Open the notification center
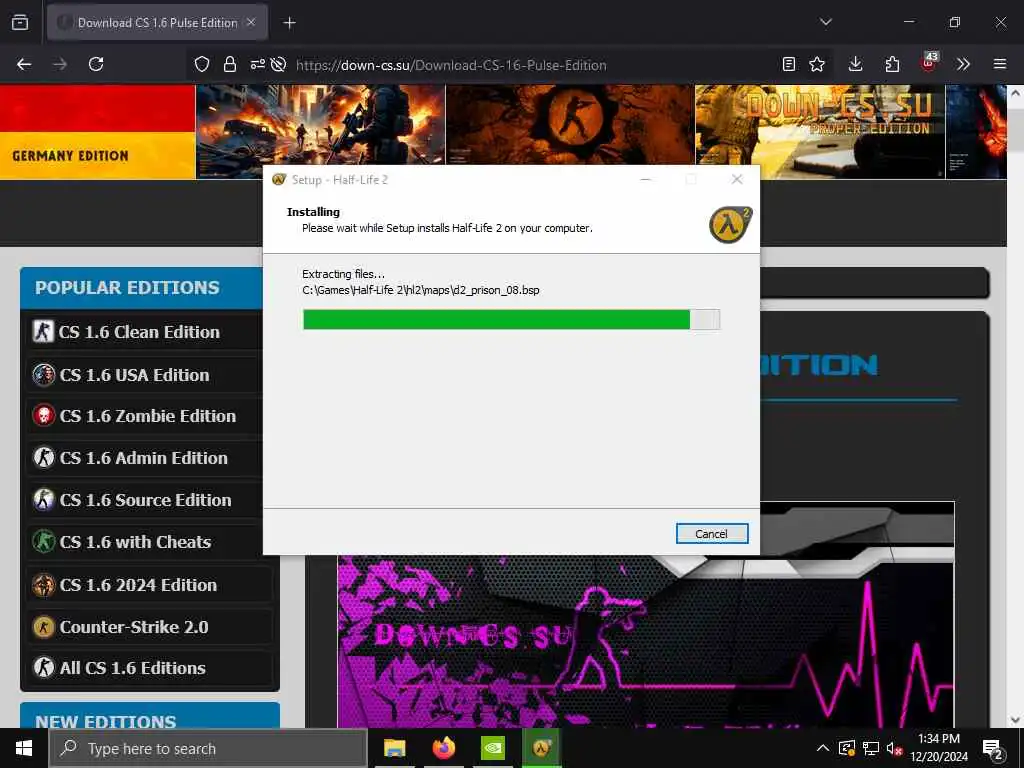Image resolution: width=1024 pixels, height=768 pixels. pyautogui.click(x=992, y=750)
